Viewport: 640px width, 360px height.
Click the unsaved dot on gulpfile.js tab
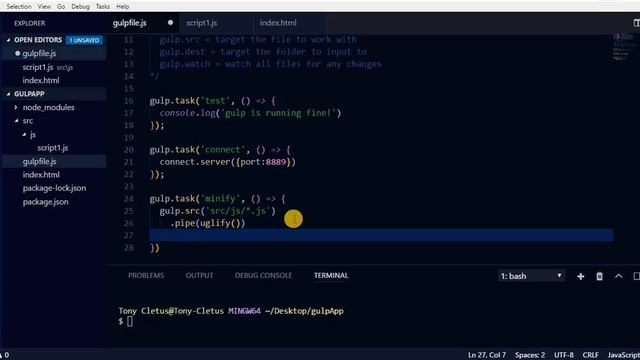click(170, 23)
